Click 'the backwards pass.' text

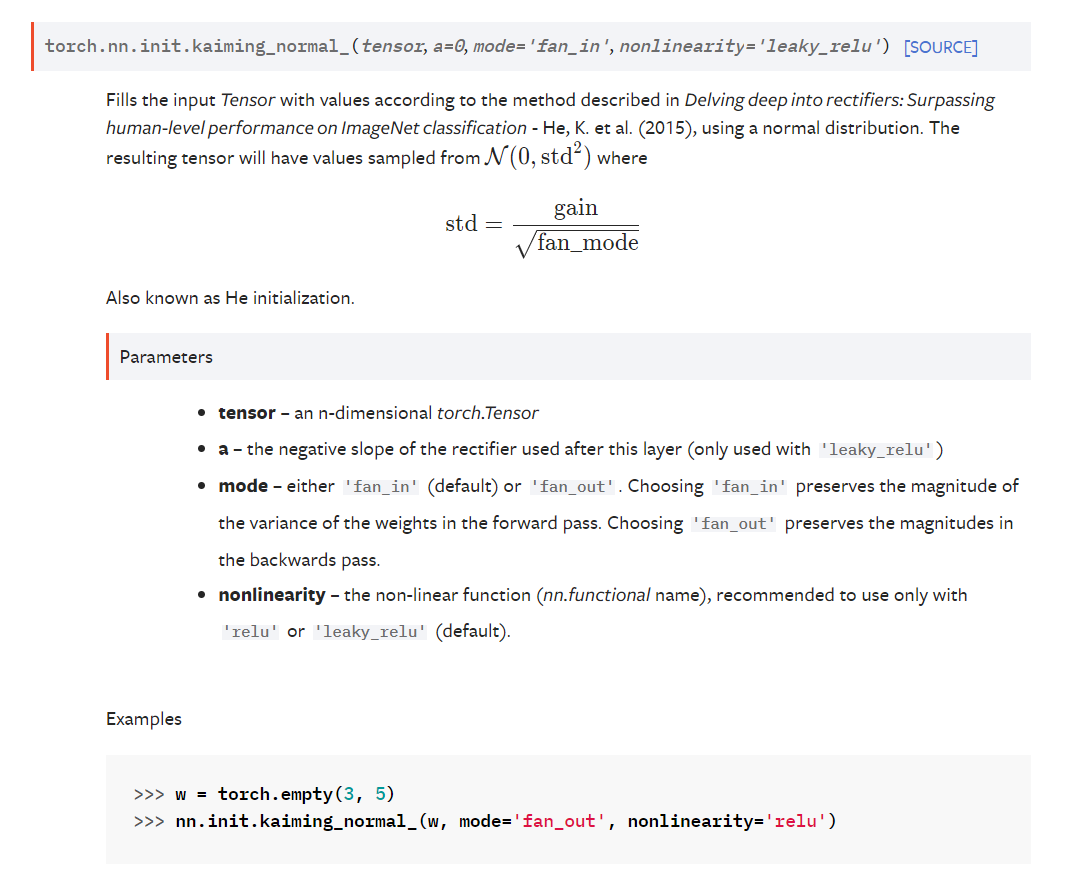299,560
